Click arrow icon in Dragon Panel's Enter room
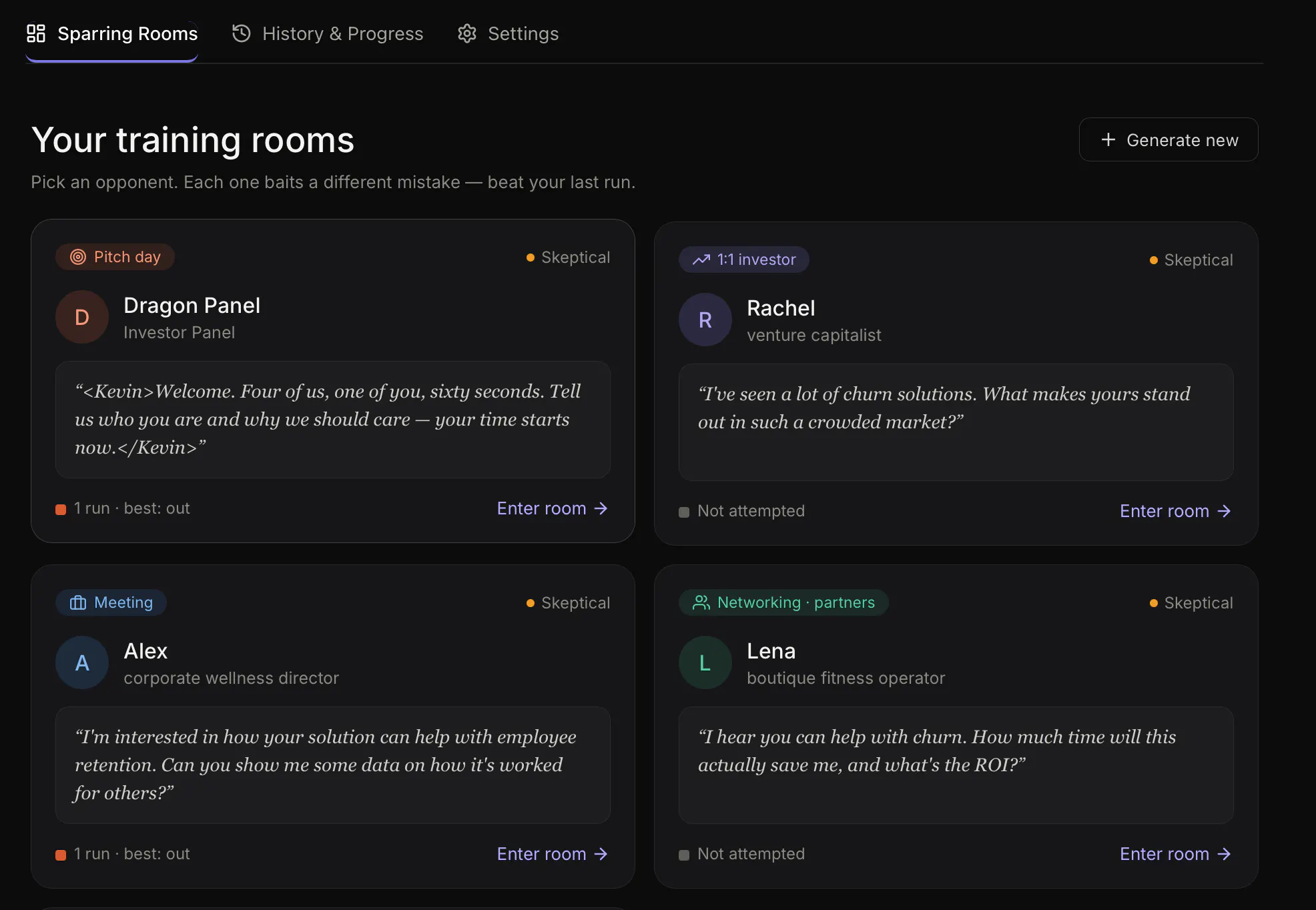This screenshot has height=910, width=1316. [601, 508]
